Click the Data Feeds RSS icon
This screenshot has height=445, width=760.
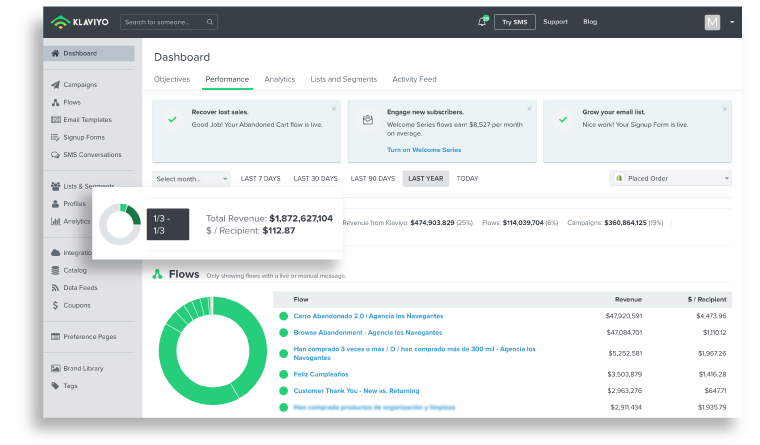pyautogui.click(x=55, y=287)
